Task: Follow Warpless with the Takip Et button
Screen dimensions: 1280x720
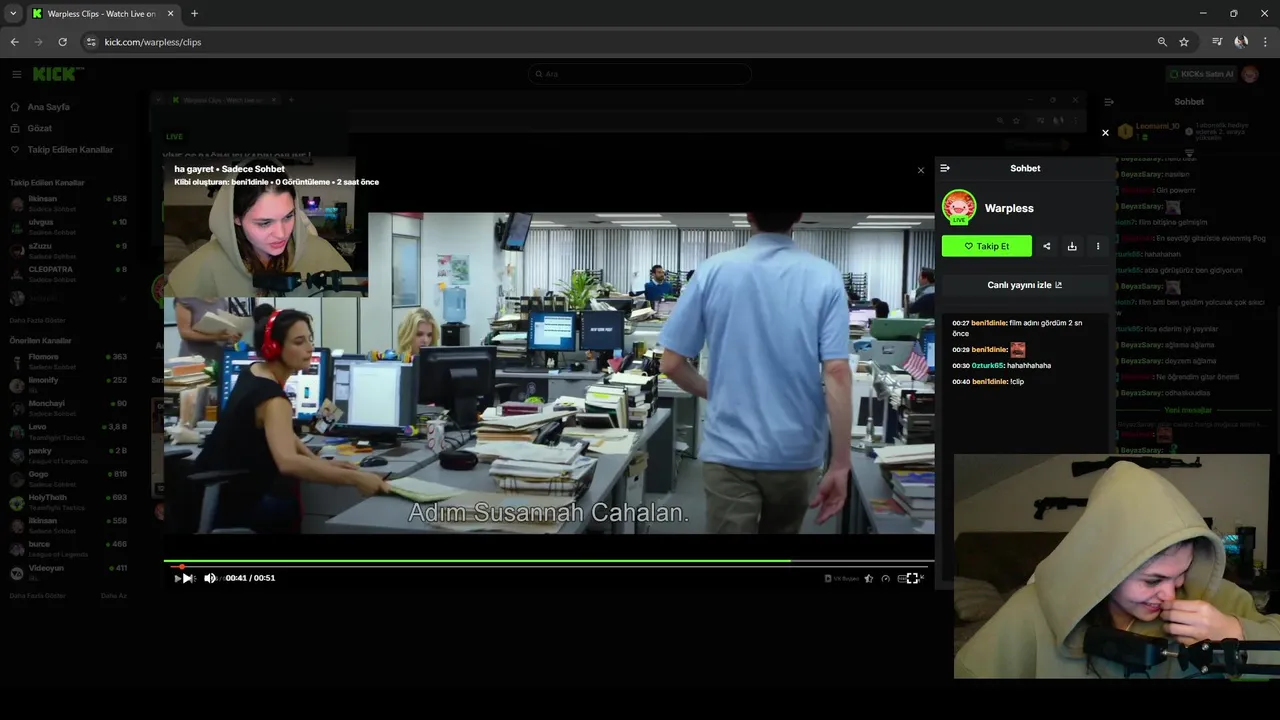Action: click(x=987, y=246)
